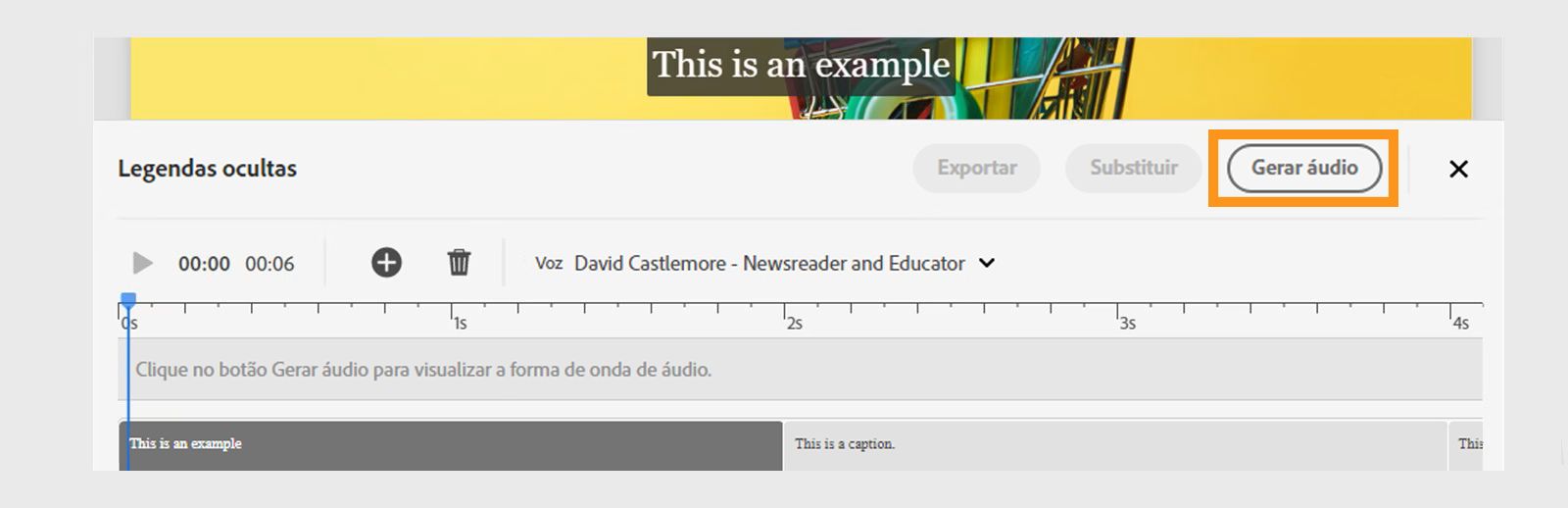This screenshot has height=508, width=1568.
Task: Click the blue playhead handle on ruler
Action: point(128,299)
